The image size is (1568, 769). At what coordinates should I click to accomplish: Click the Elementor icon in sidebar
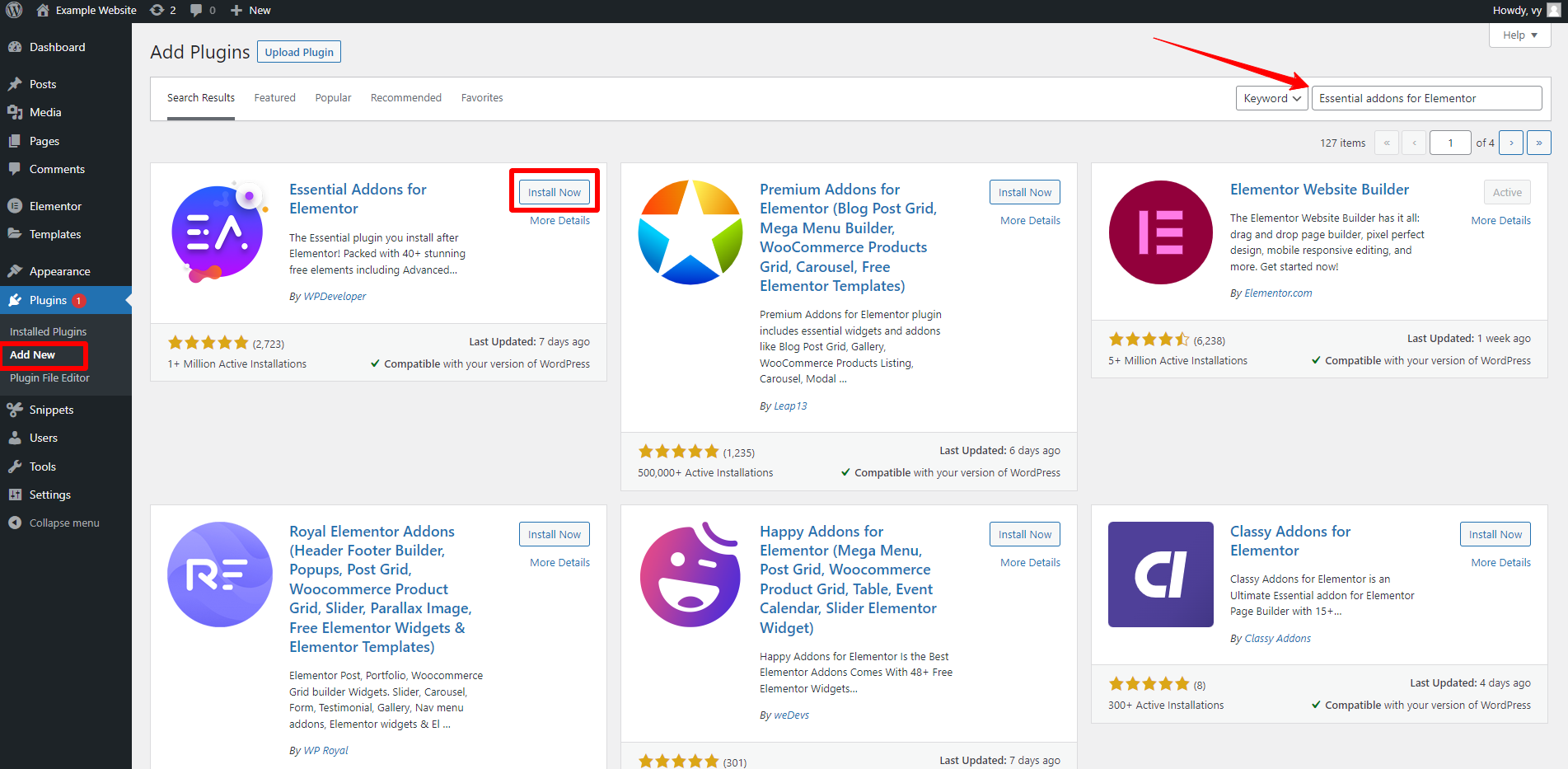pos(15,206)
